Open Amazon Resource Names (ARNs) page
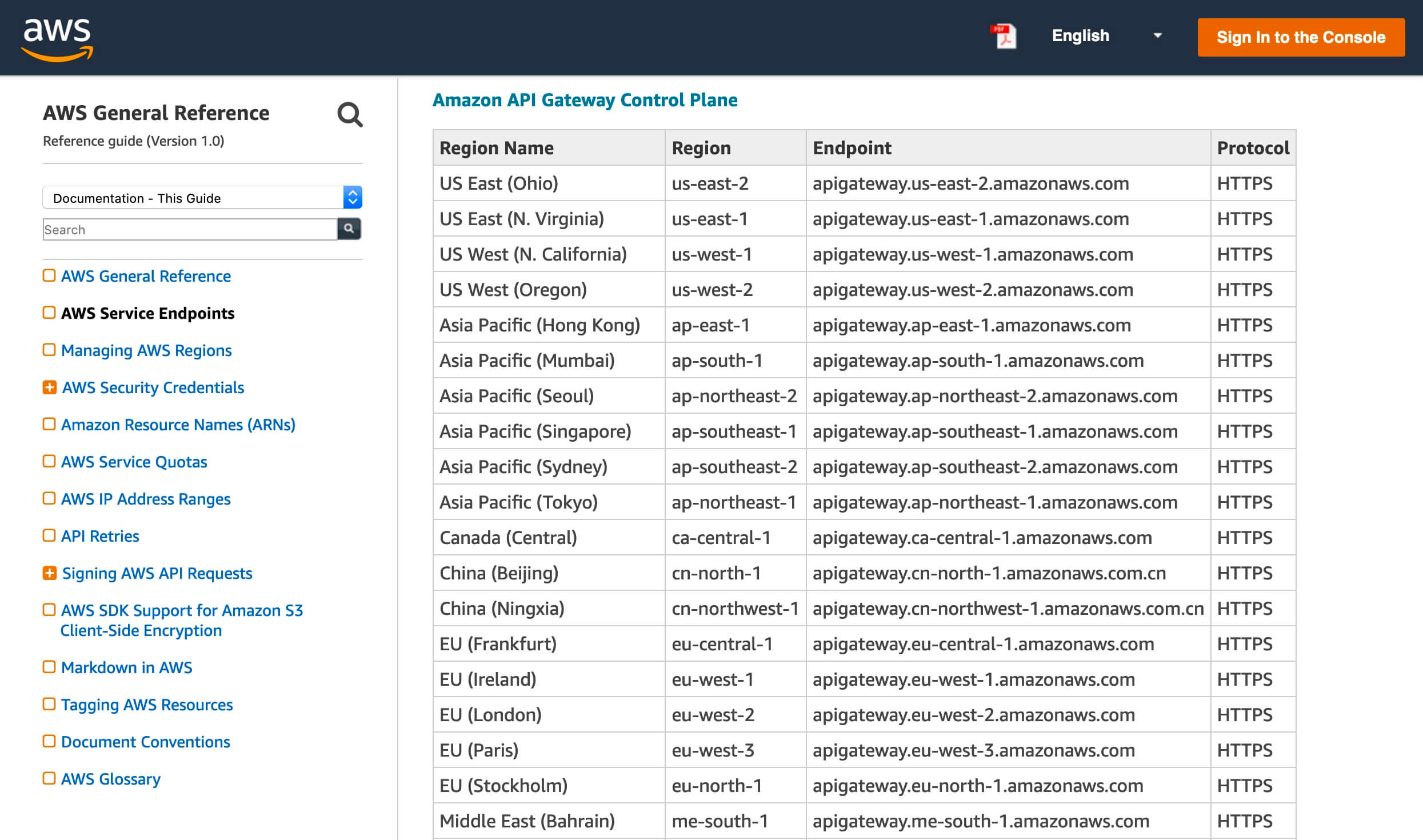1423x840 pixels. pyautogui.click(x=178, y=425)
